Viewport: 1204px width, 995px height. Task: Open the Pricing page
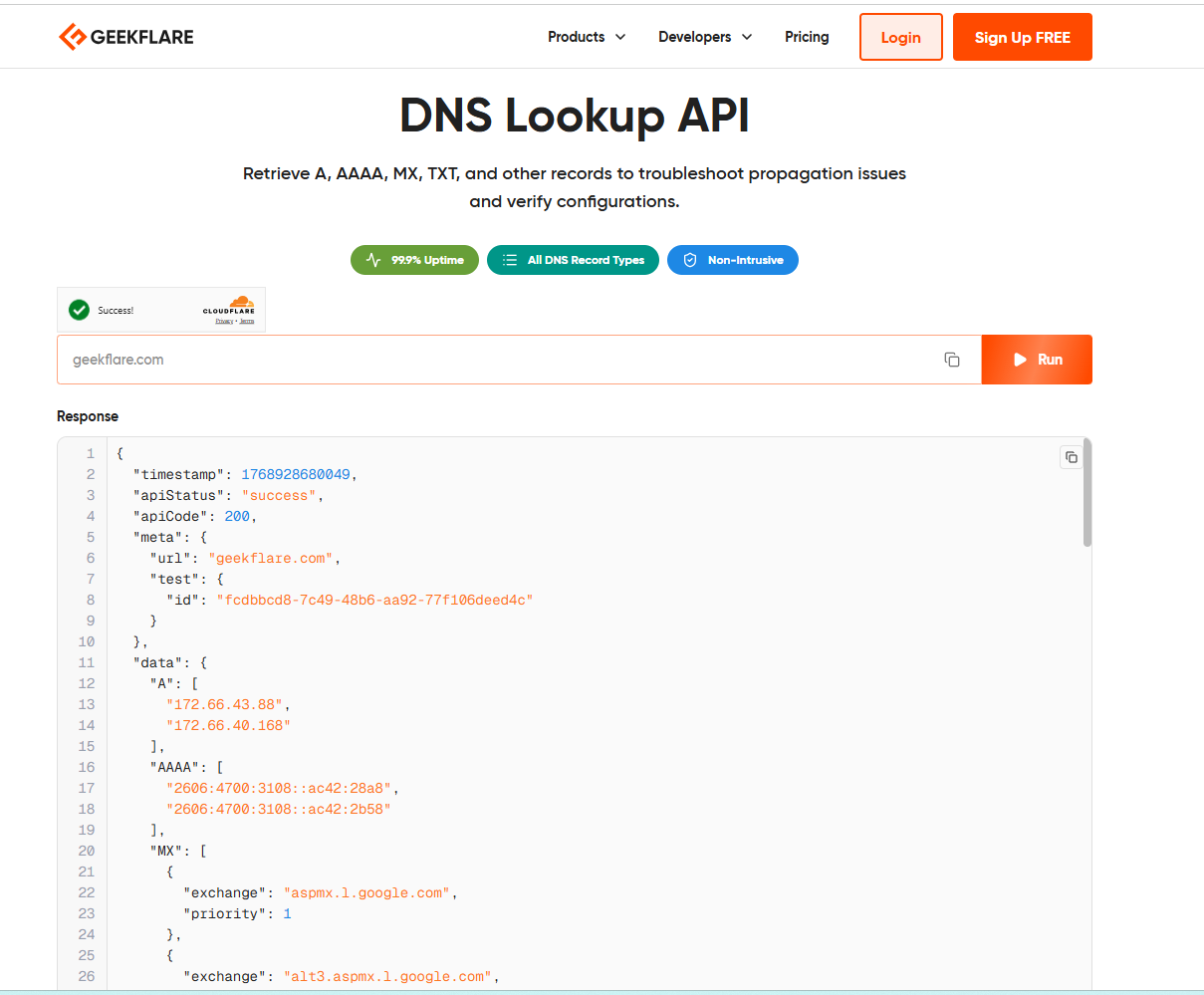tap(807, 36)
